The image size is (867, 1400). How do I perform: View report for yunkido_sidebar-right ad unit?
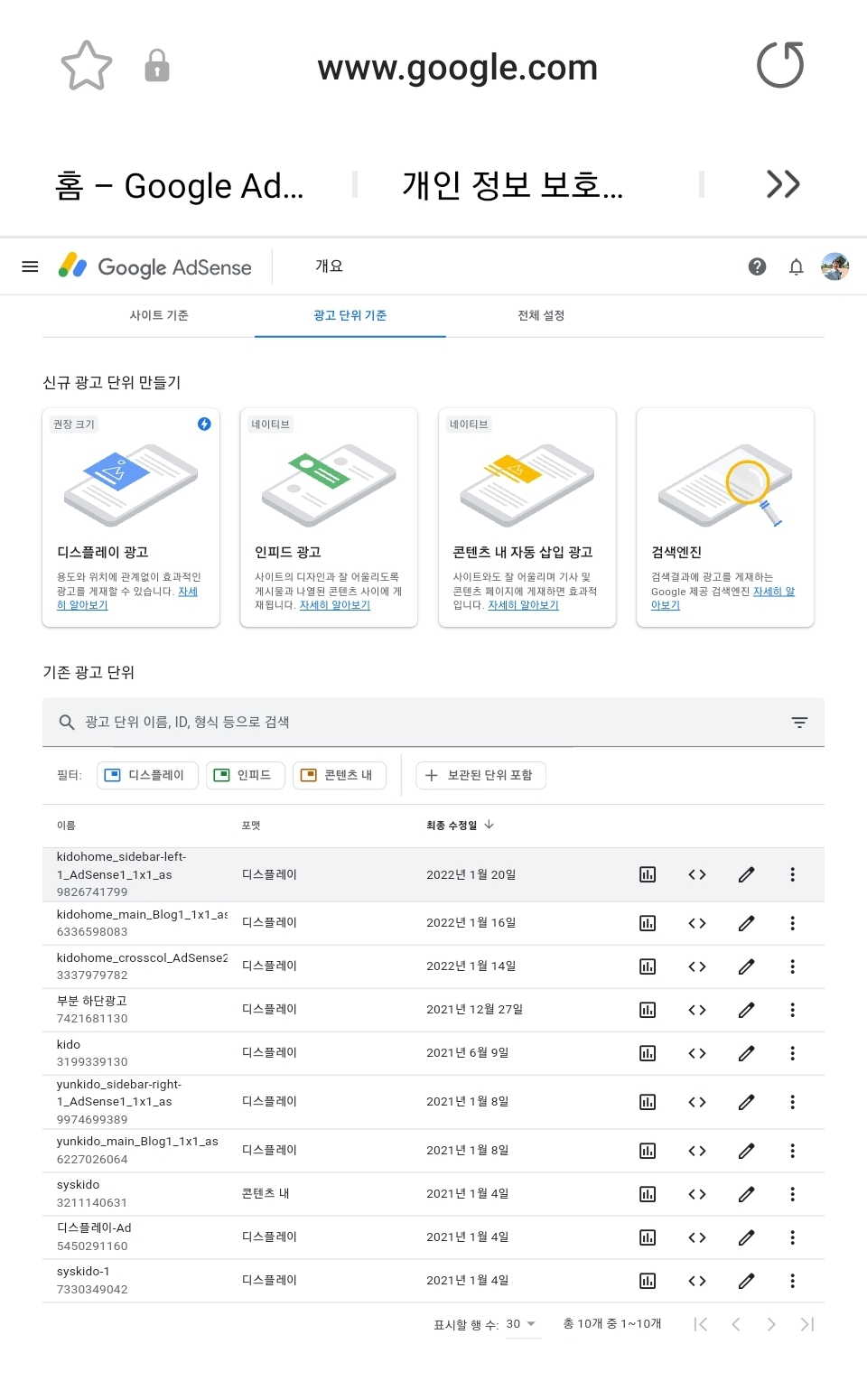pos(648,1102)
